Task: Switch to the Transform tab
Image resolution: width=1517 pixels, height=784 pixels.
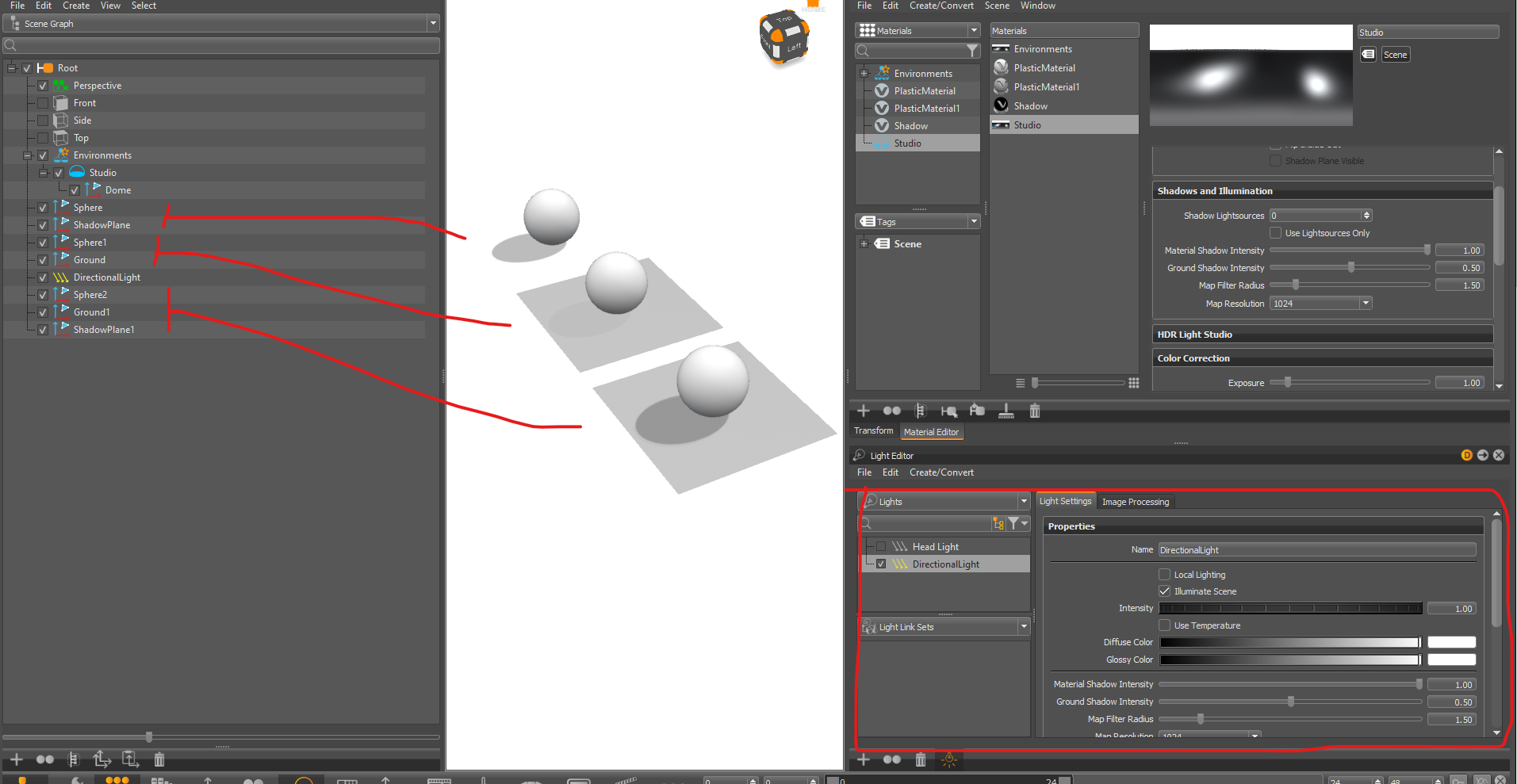Action: click(873, 430)
